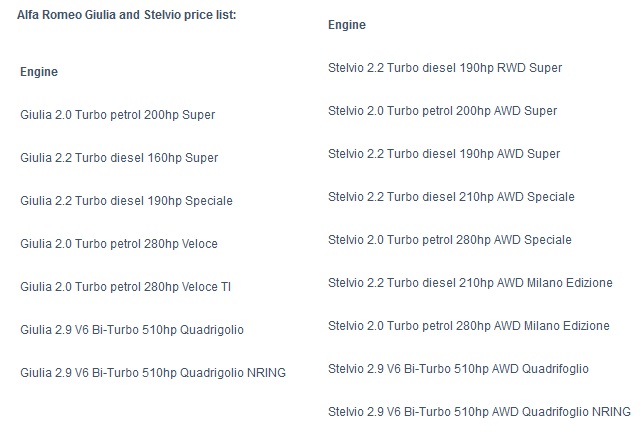This screenshot has width=644, height=435.
Task: Select Stelvio 2.2 Turbo diesel 190hp RWD Super
Action: (445, 68)
